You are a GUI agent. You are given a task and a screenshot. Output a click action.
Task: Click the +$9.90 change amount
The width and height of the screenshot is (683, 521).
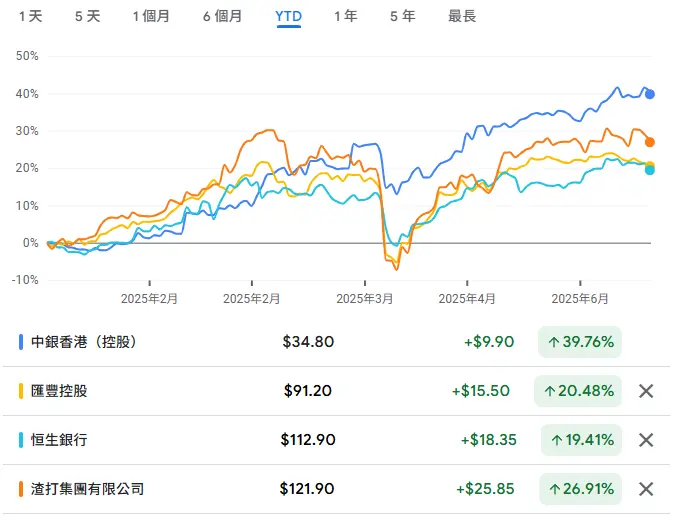[x=489, y=342]
